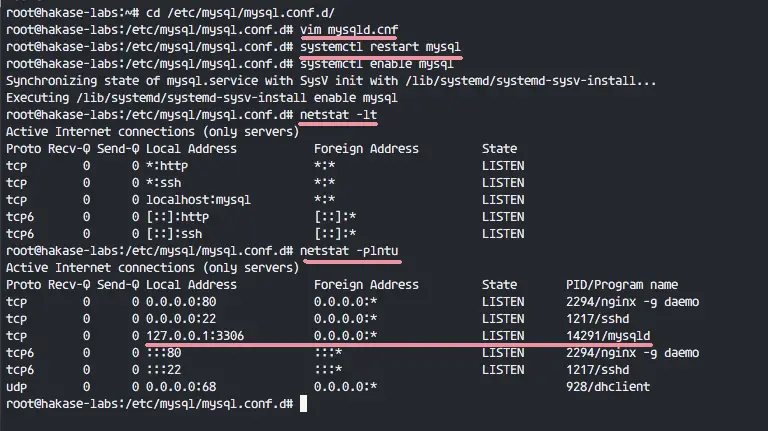Screen dimensions: 768x431
Task: Click the 'localhost:mysql' local address row
Action: tap(198, 200)
